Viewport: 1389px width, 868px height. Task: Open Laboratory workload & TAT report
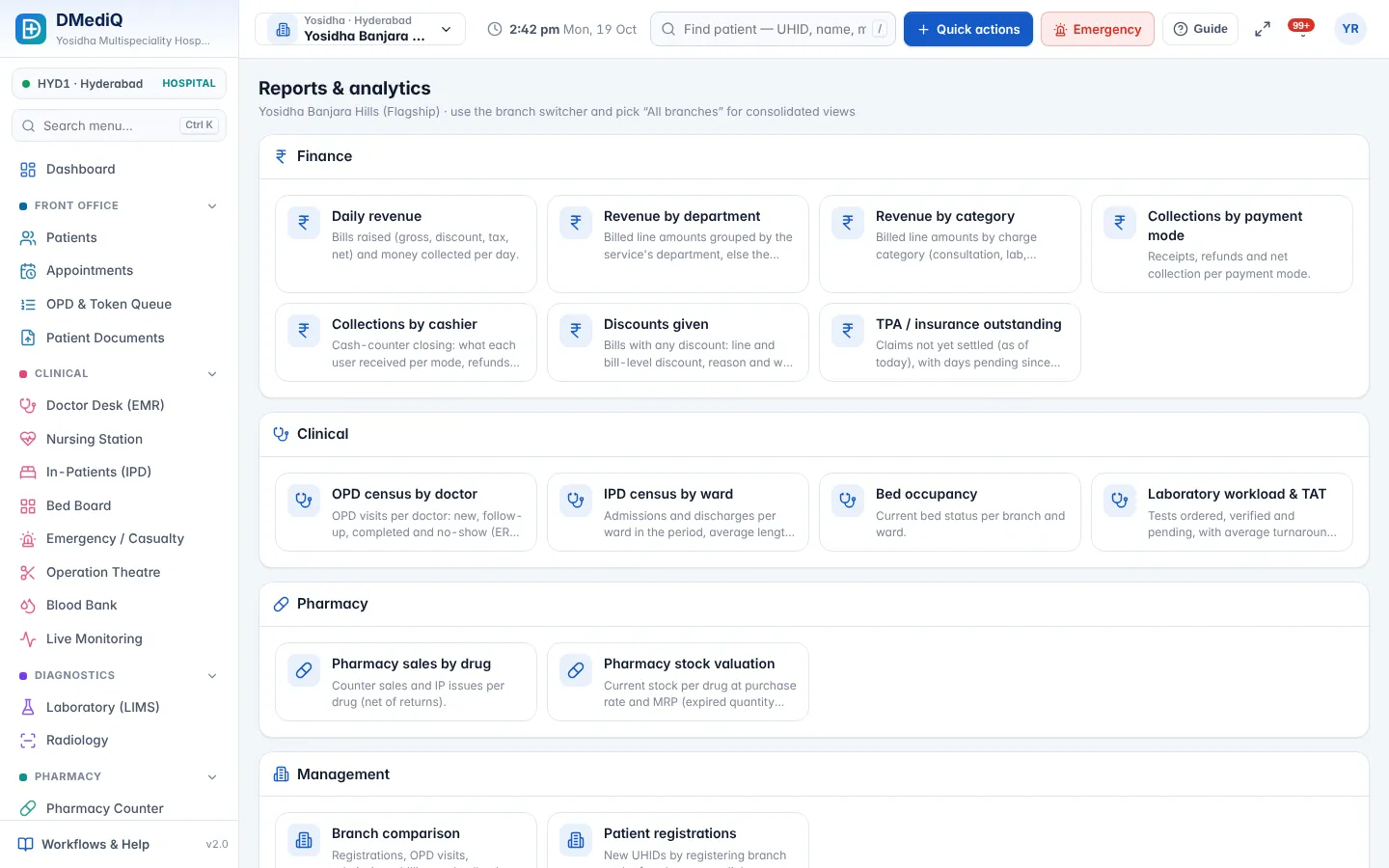(1222, 512)
